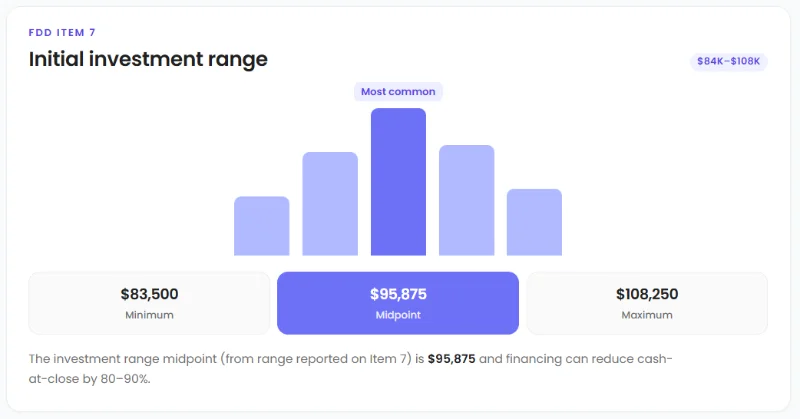This screenshot has height=419, width=800.
Task: Click the Maximum caption text
Action: 647,315
